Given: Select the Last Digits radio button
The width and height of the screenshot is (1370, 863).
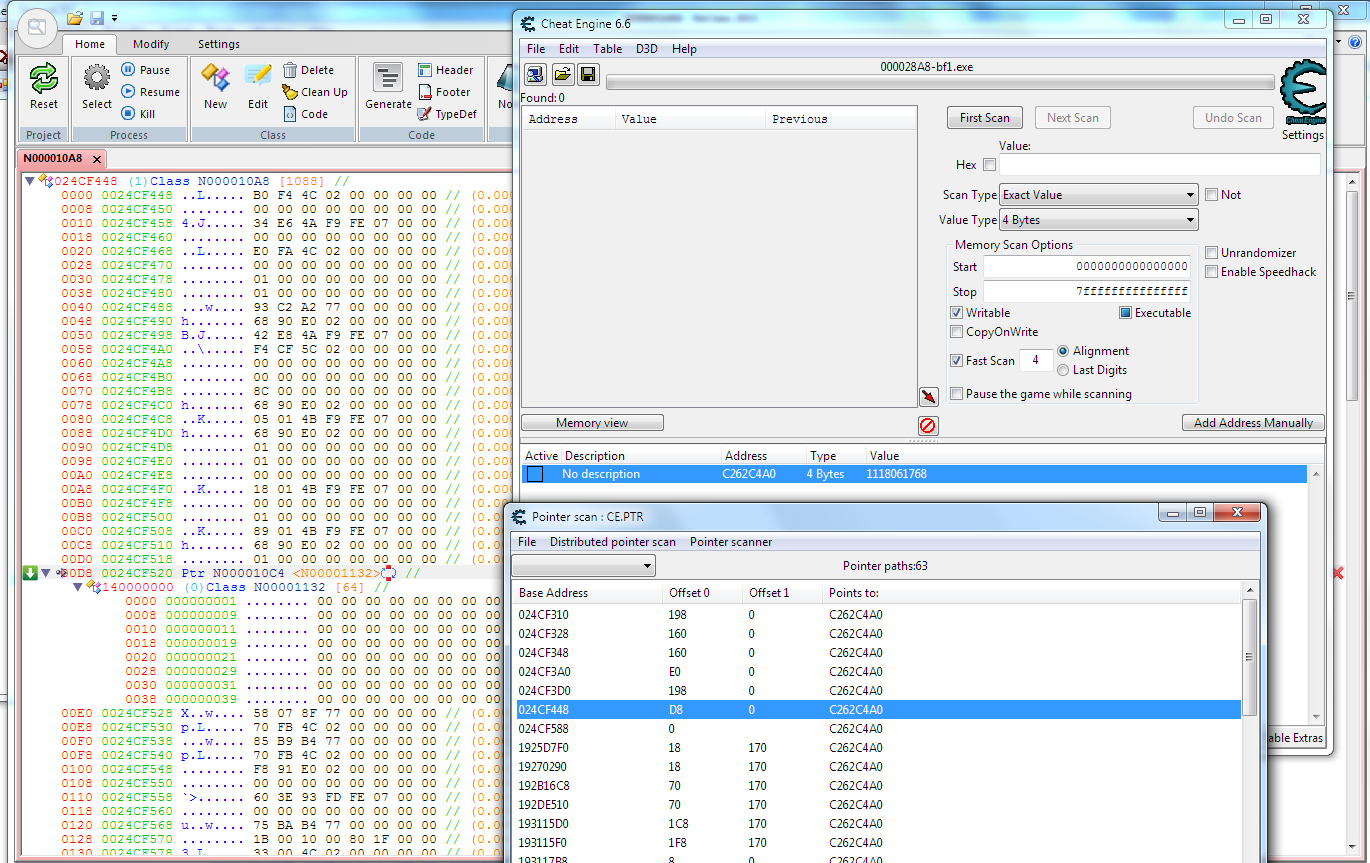Looking at the screenshot, I should point(1063,370).
